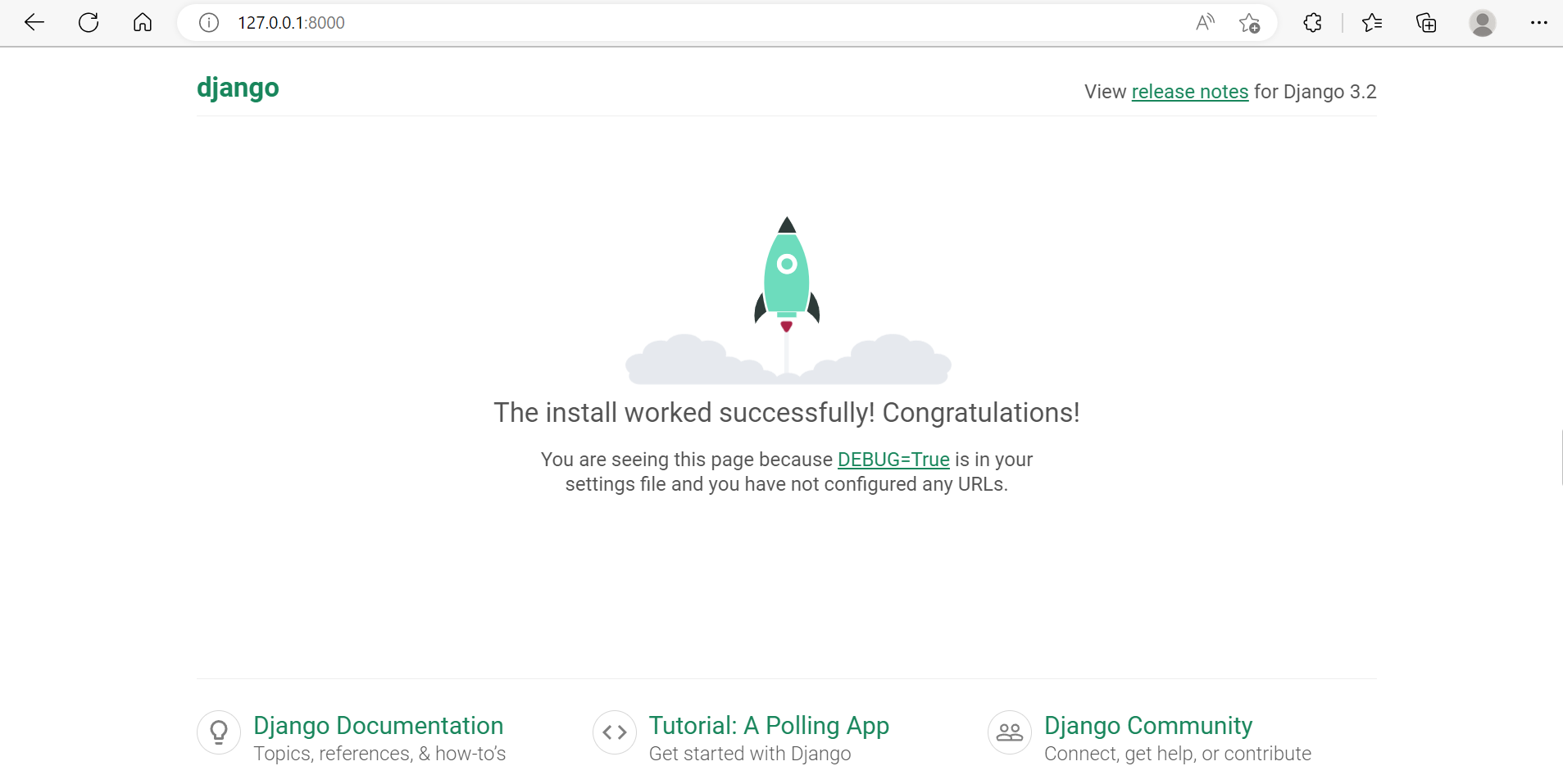The height and width of the screenshot is (784, 1563).
Task: Add this page to favorites star icon
Action: click(1249, 23)
